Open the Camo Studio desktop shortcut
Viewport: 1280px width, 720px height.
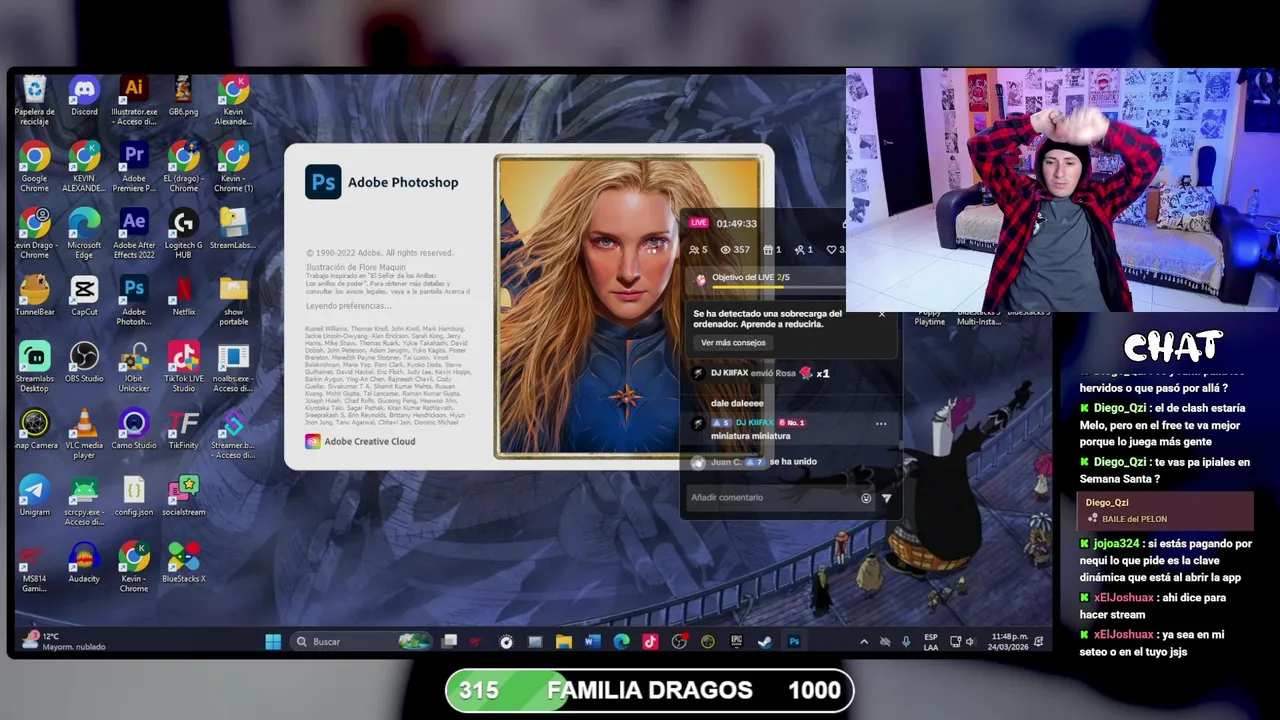pos(134,429)
